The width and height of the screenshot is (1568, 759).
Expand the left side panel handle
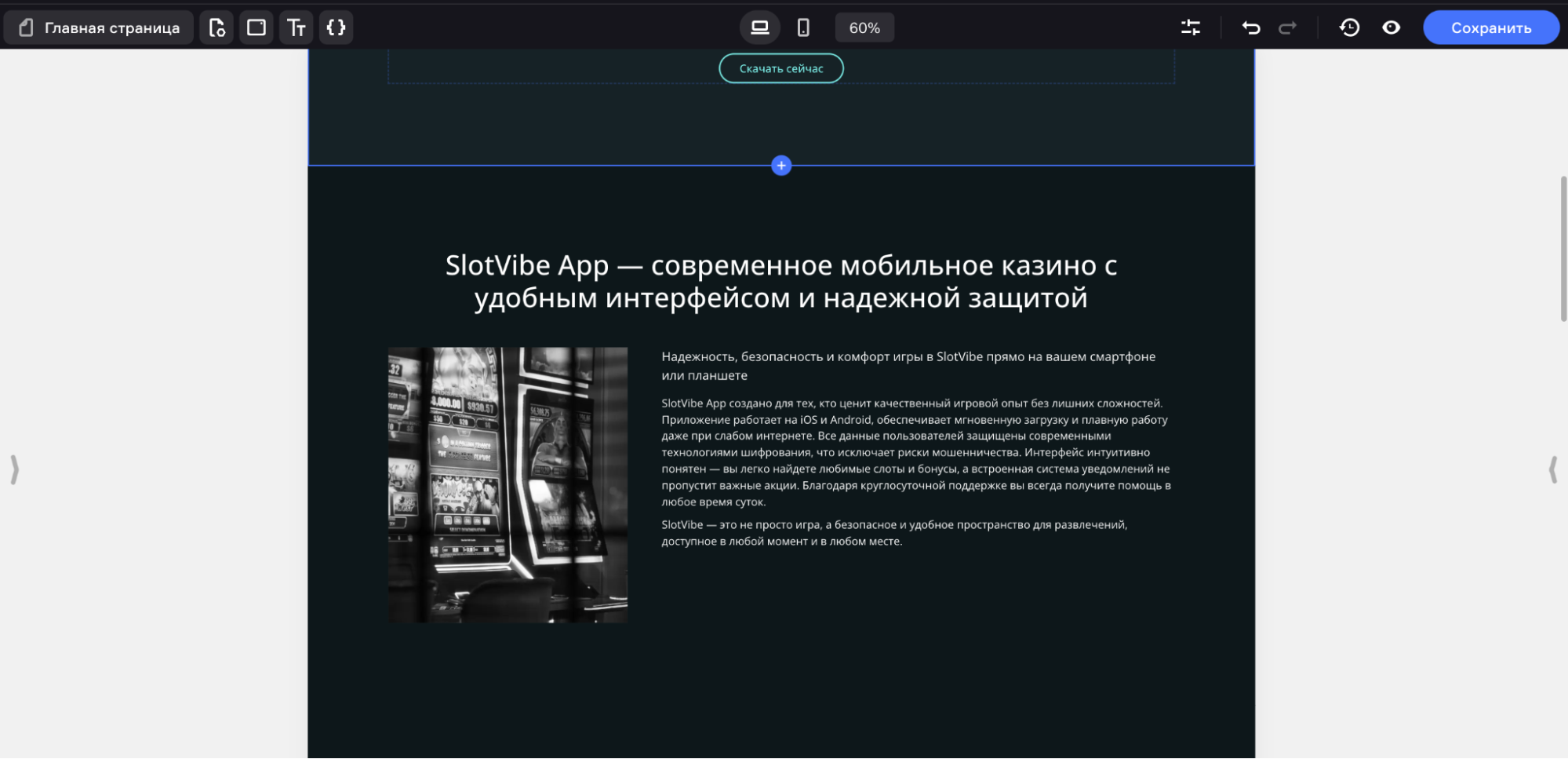(14, 469)
